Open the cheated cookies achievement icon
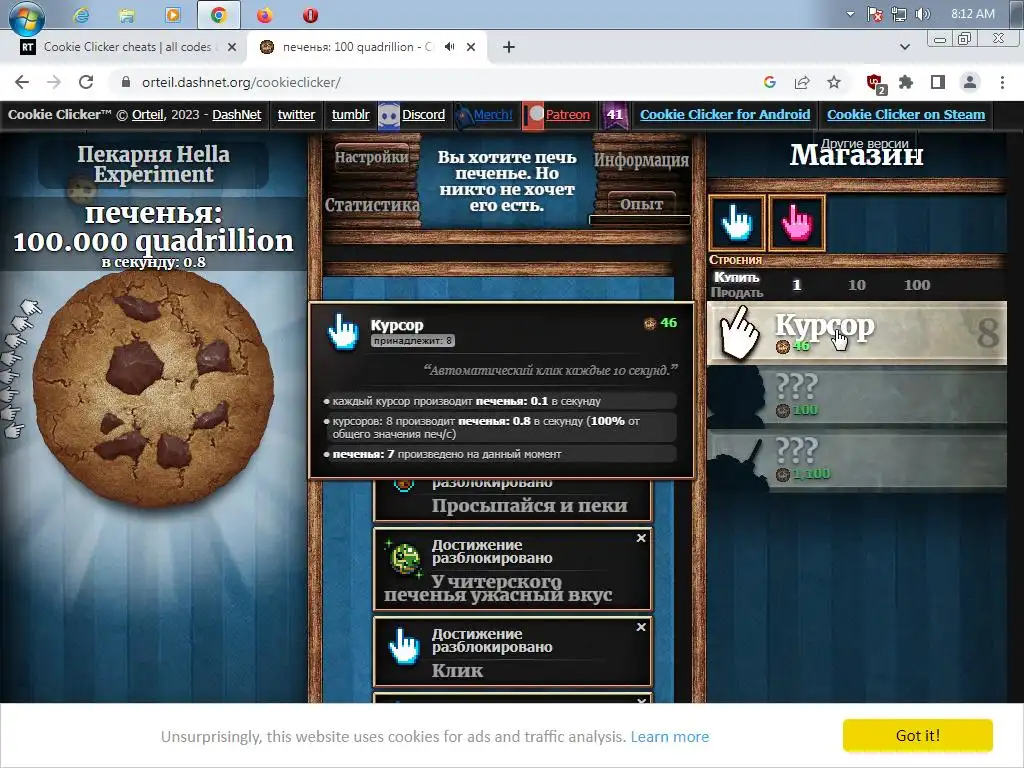The image size is (1024, 768). click(x=404, y=558)
